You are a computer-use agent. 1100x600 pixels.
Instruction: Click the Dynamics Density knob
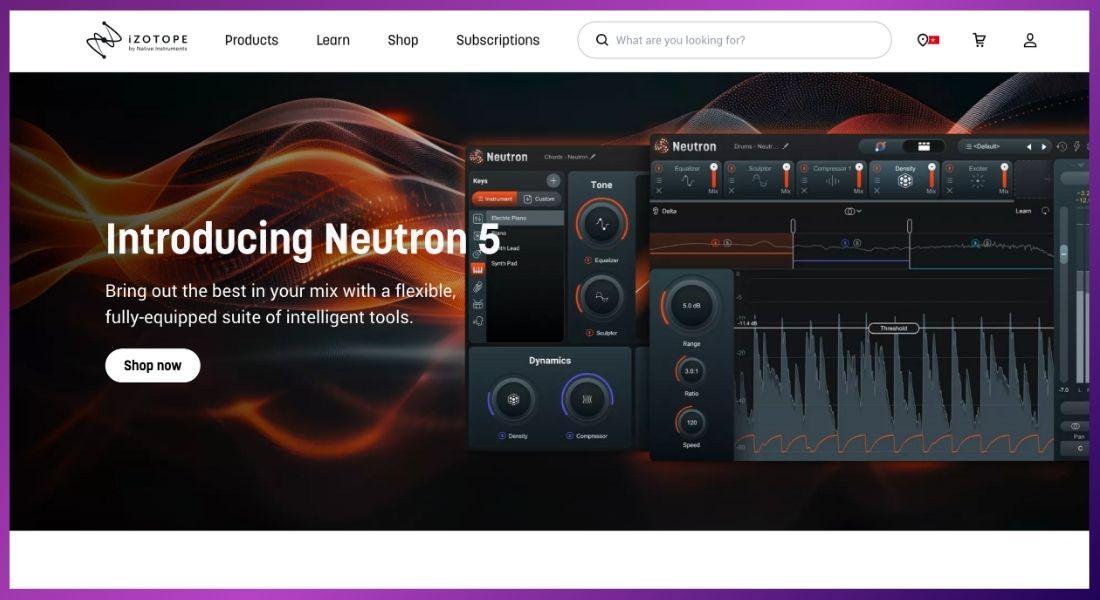(x=513, y=400)
